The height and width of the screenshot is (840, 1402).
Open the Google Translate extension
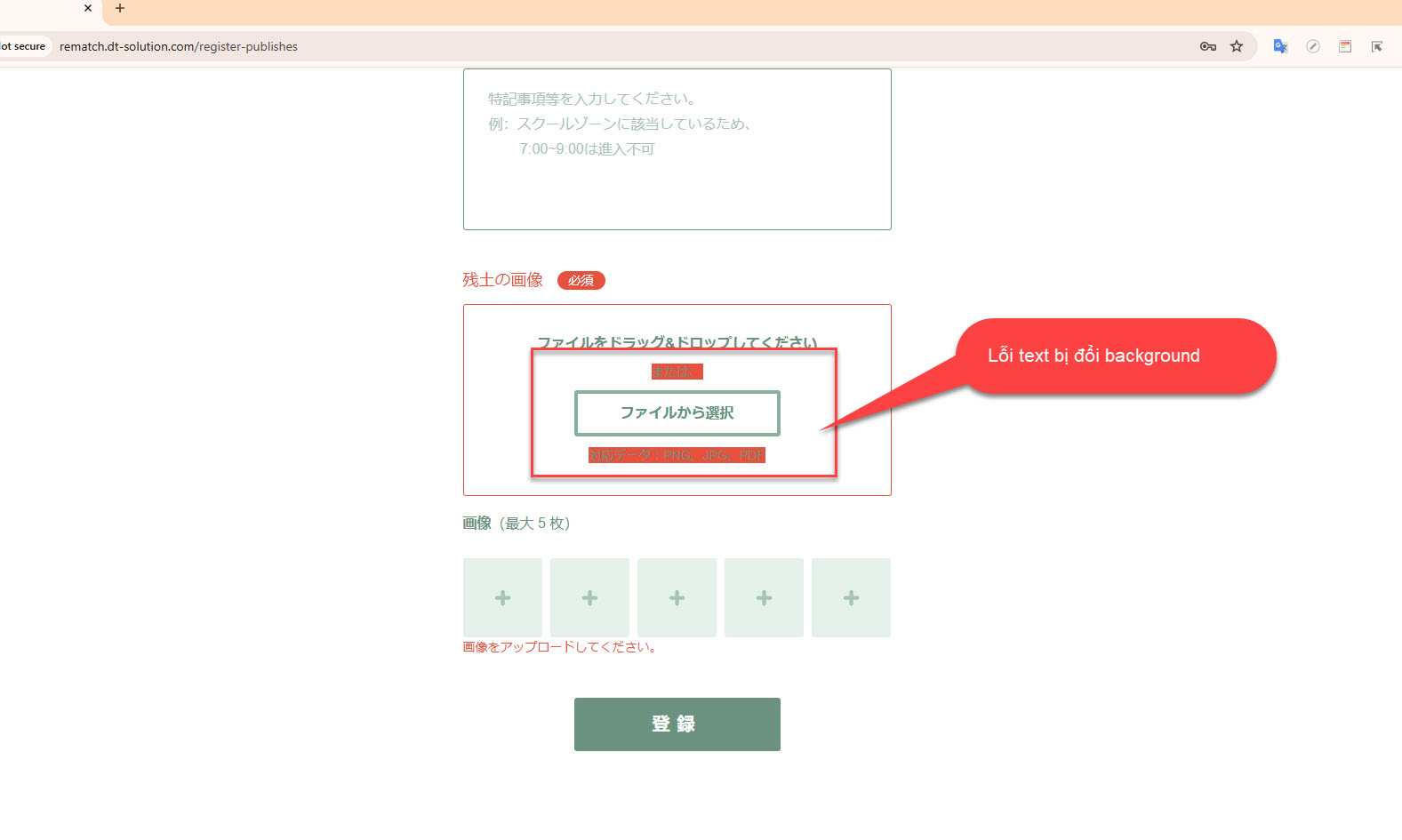tap(1280, 46)
